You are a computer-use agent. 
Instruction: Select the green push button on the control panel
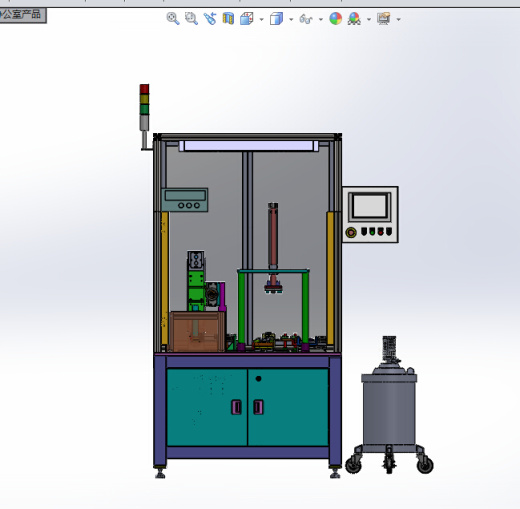point(372,231)
